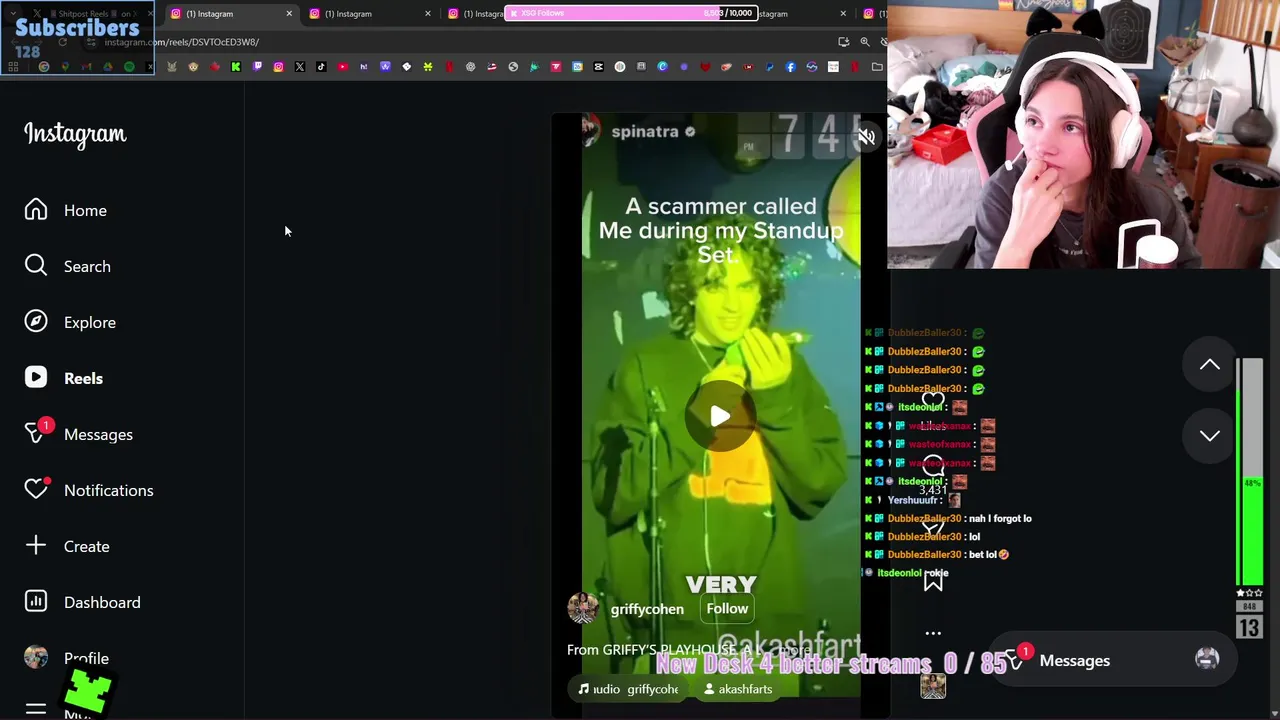Open the YouTube bookmark in bookmarks bar

pos(342,67)
